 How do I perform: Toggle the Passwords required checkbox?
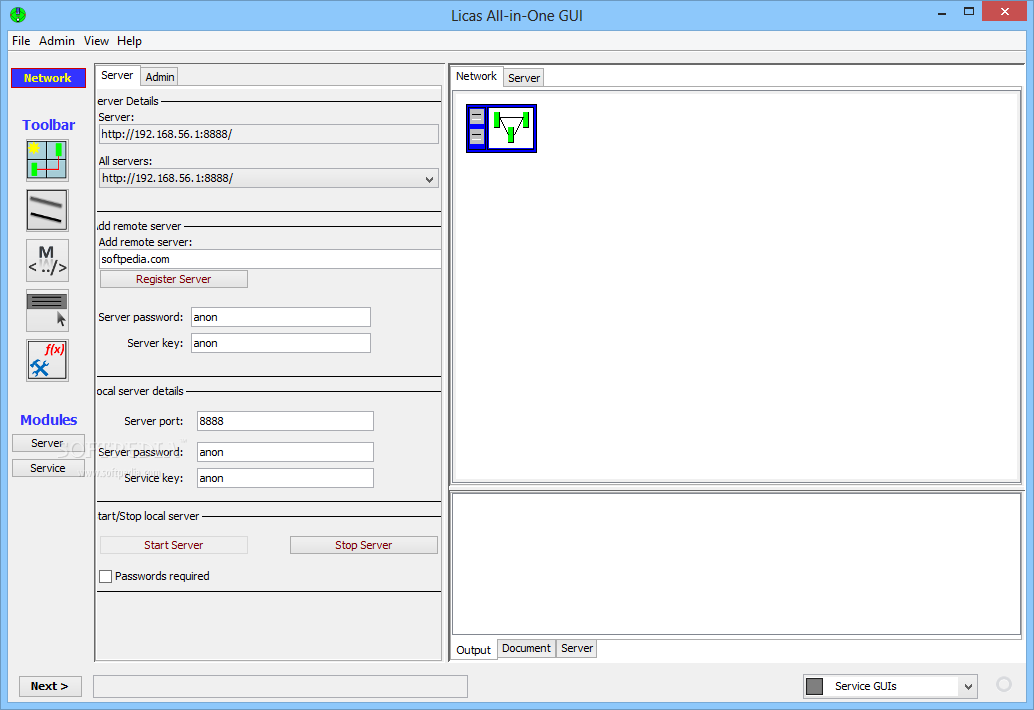pos(106,577)
